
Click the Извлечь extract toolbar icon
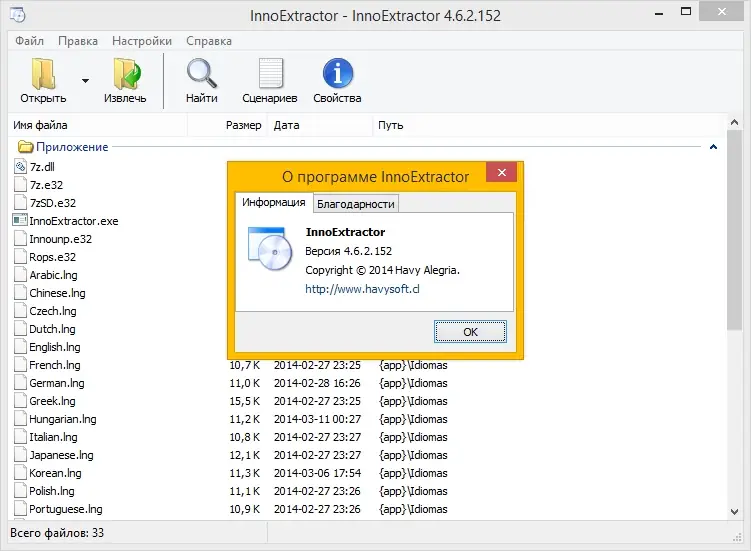[x=126, y=73]
